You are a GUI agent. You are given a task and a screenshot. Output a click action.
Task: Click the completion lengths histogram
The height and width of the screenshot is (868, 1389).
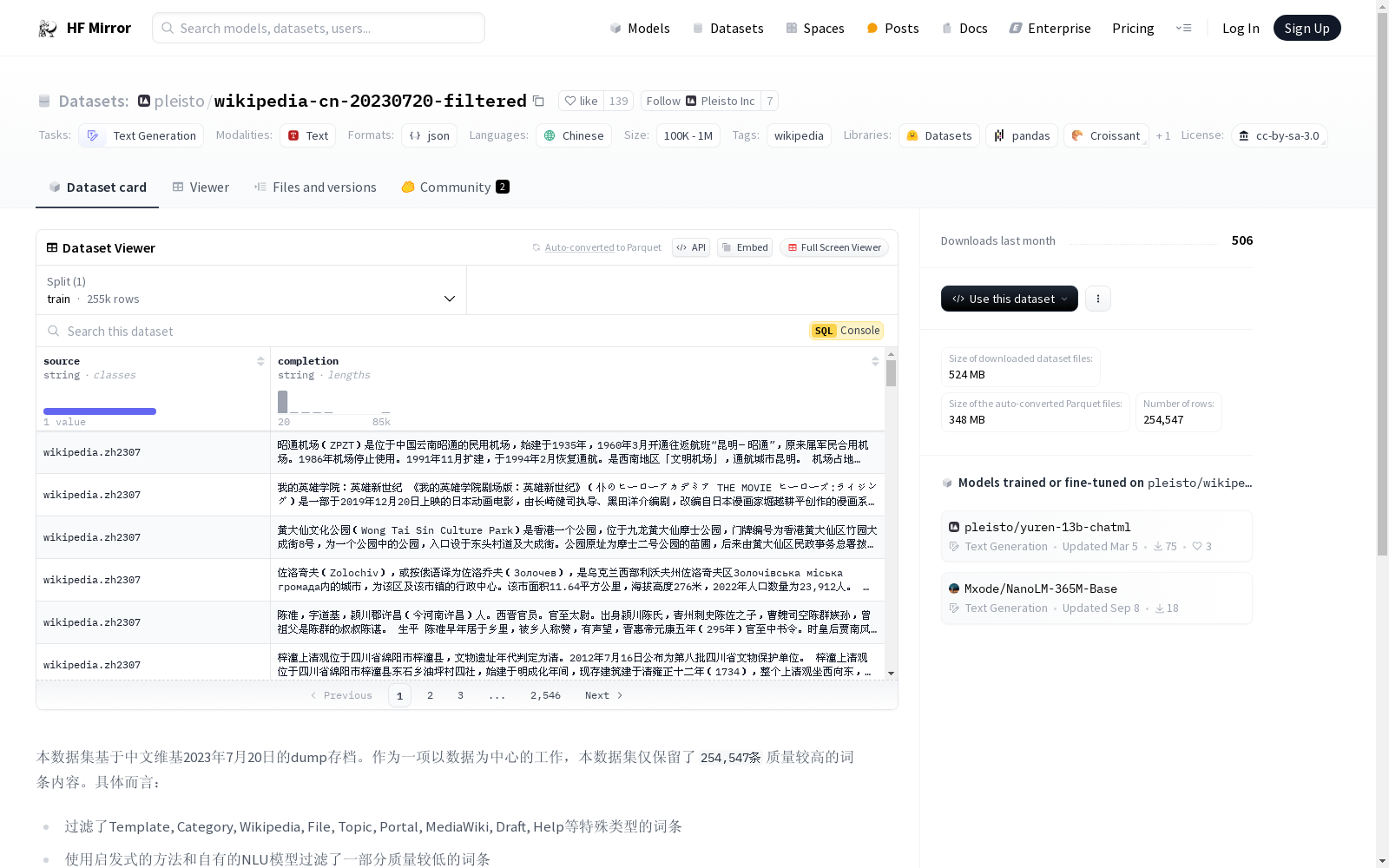tap(334, 403)
